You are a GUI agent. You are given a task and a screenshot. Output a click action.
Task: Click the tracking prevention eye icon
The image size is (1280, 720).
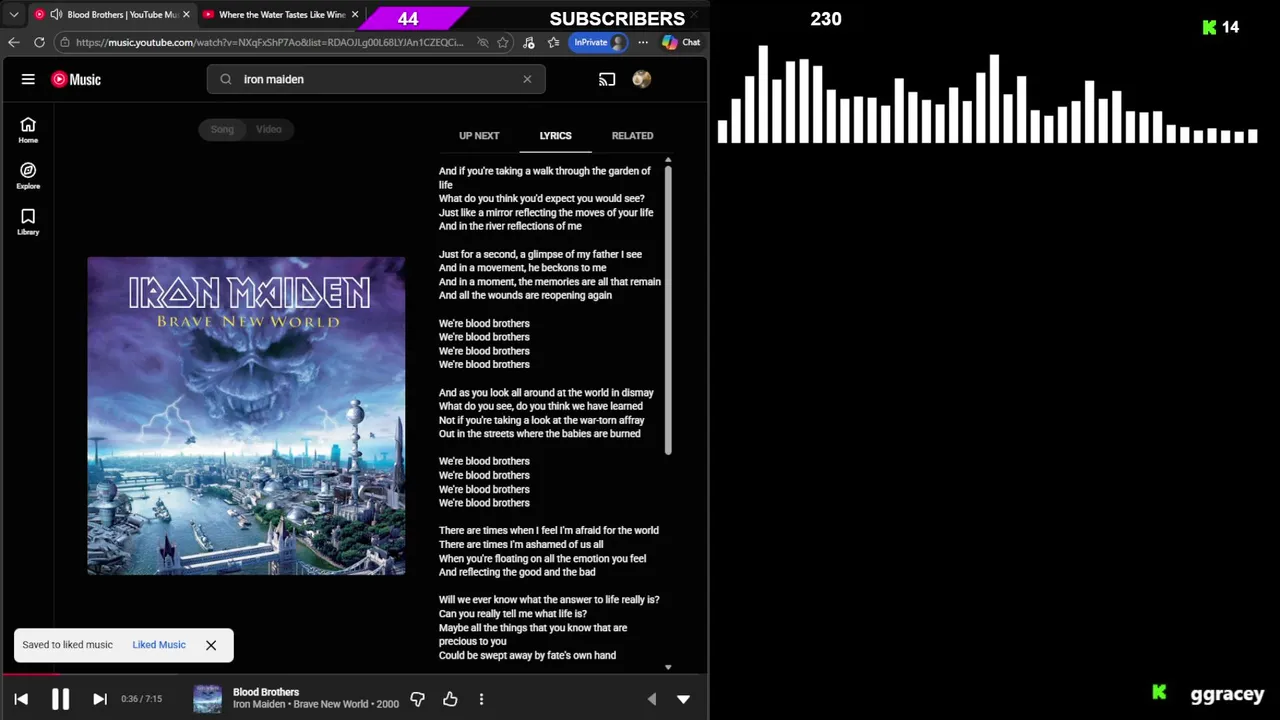(x=482, y=42)
